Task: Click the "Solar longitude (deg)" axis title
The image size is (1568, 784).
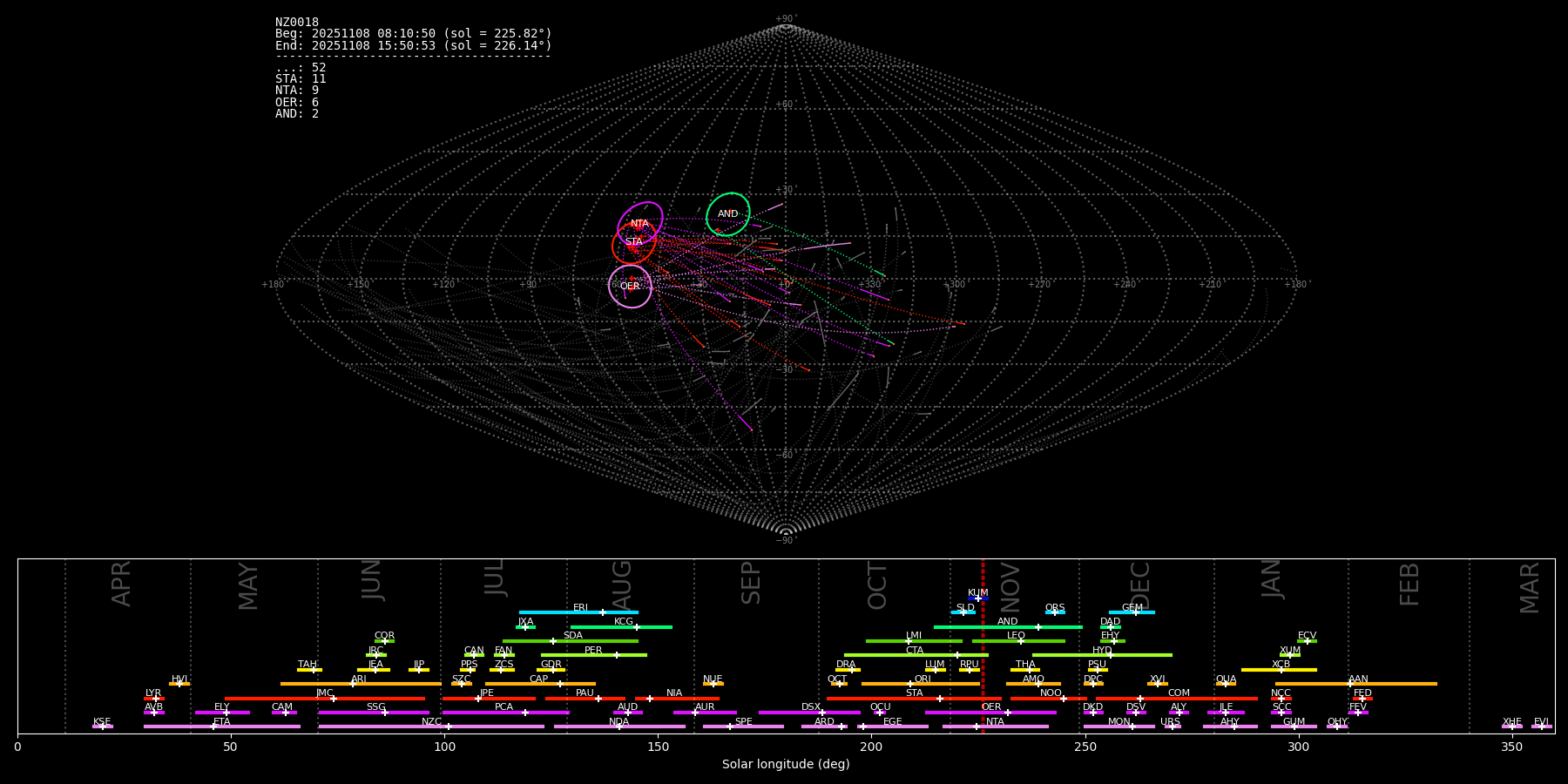Action: tap(786, 765)
